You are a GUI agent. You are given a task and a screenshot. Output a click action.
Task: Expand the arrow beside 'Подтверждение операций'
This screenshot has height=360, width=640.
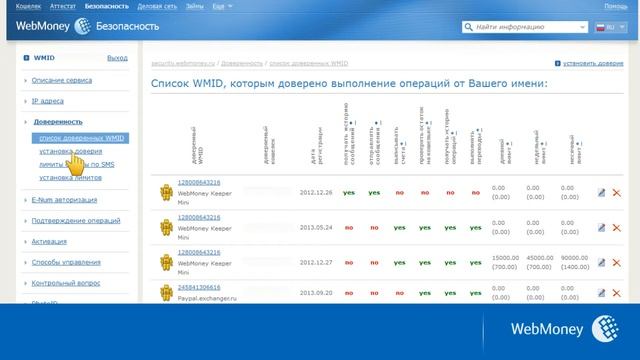coord(25,221)
